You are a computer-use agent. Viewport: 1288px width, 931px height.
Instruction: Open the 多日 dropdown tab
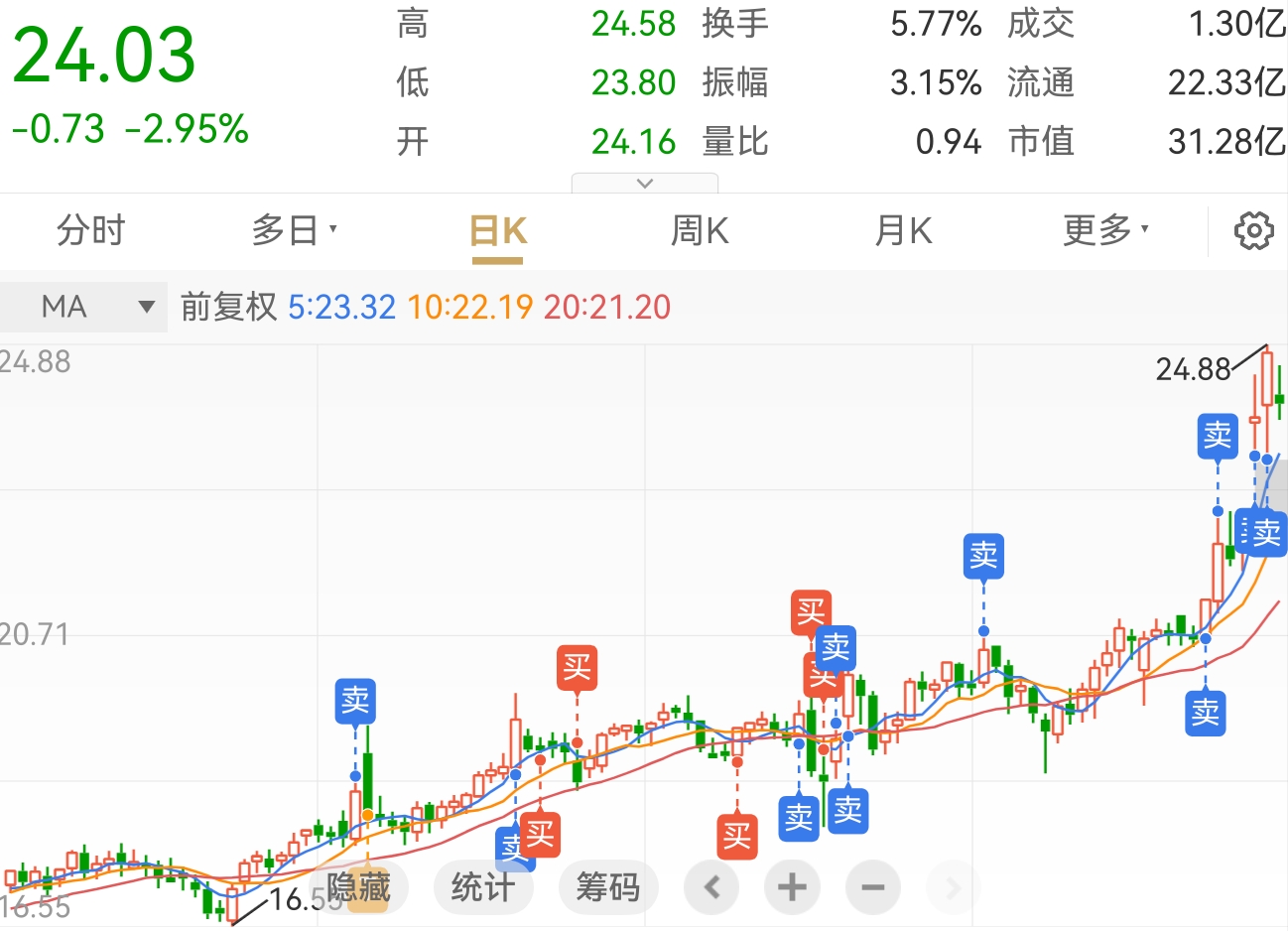pyautogui.click(x=294, y=230)
